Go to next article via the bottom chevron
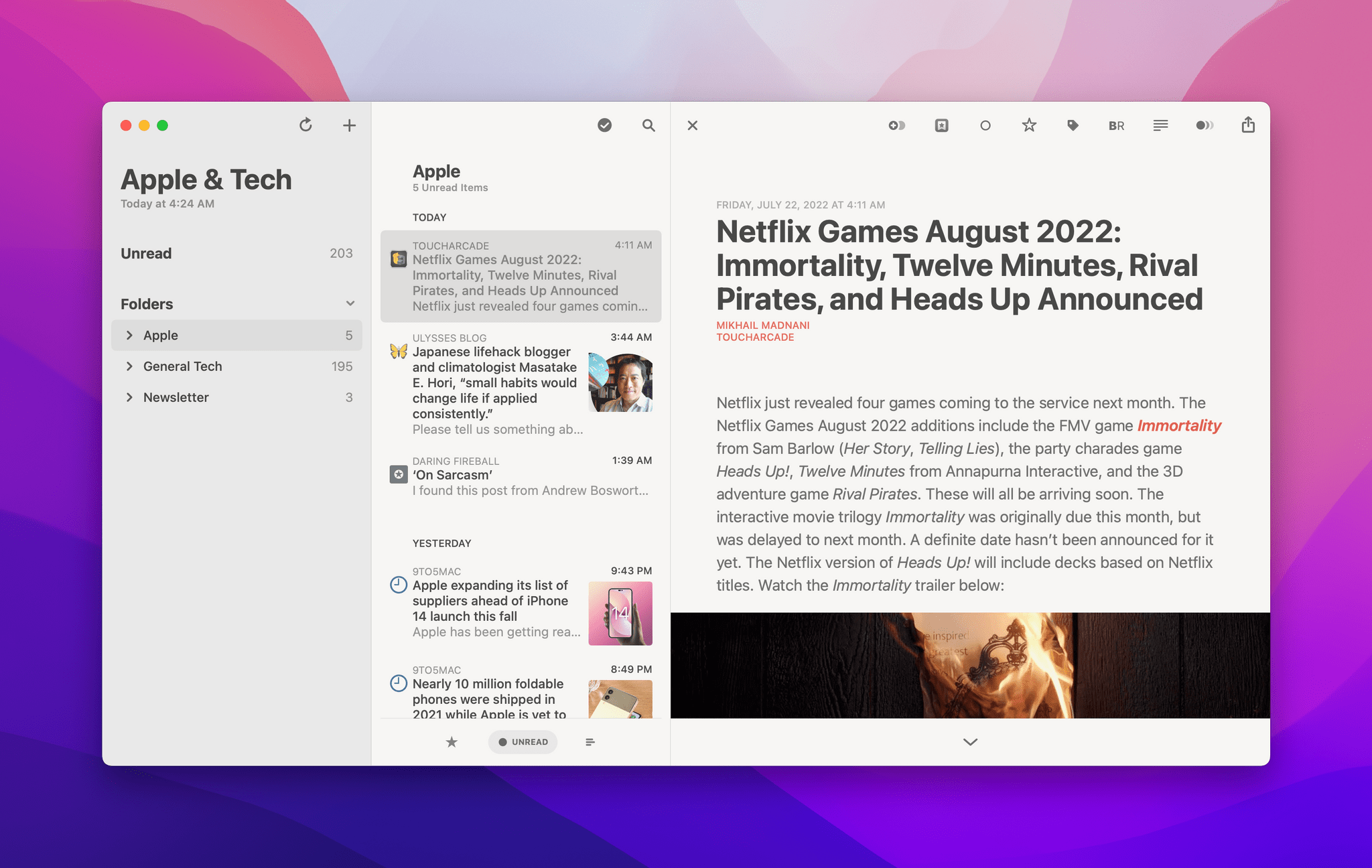The height and width of the screenshot is (868, 1372). click(x=970, y=742)
